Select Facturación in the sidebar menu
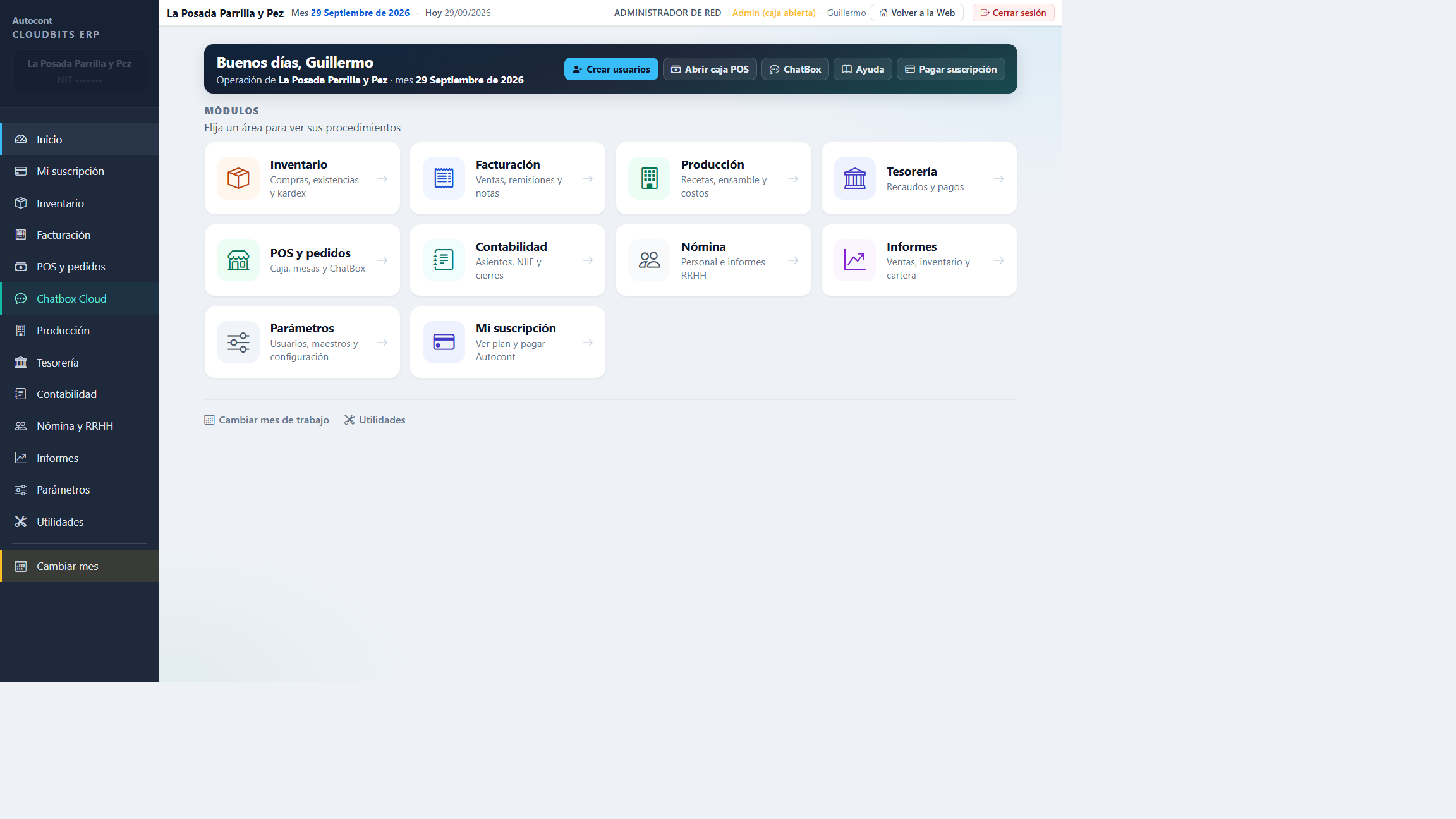The height and width of the screenshot is (819, 1456). tap(80, 235)
